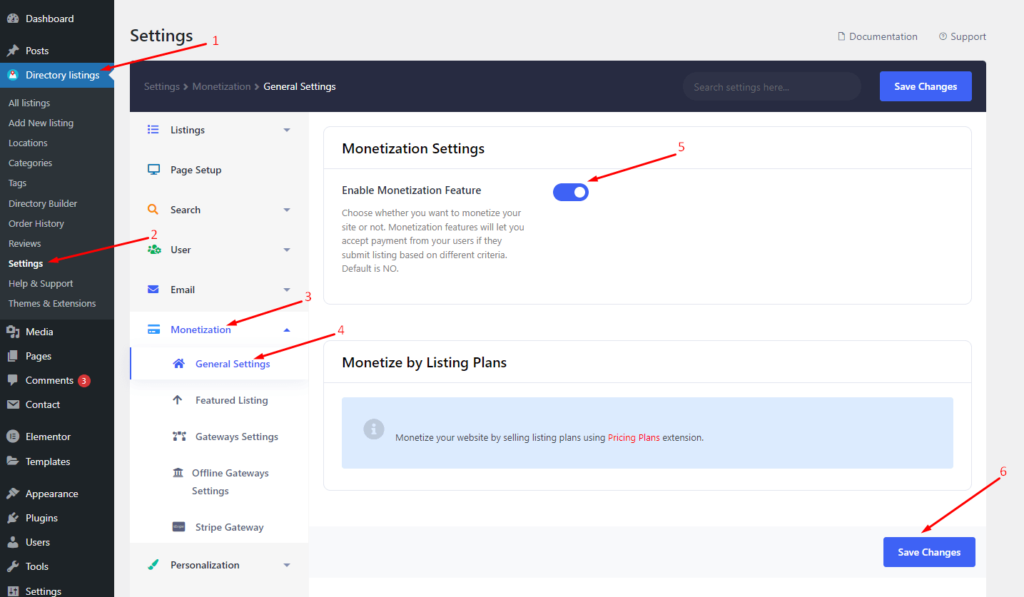Open the Support link
Image resolution: width=1024 pixels, height=597 pixels.
click(962, 37)
